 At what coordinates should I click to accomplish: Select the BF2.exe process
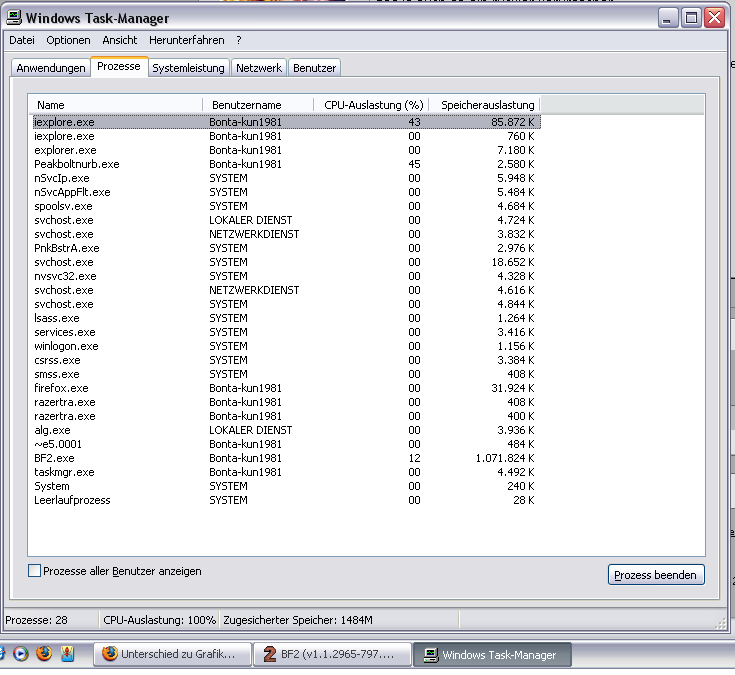click(x=286, y=458)
